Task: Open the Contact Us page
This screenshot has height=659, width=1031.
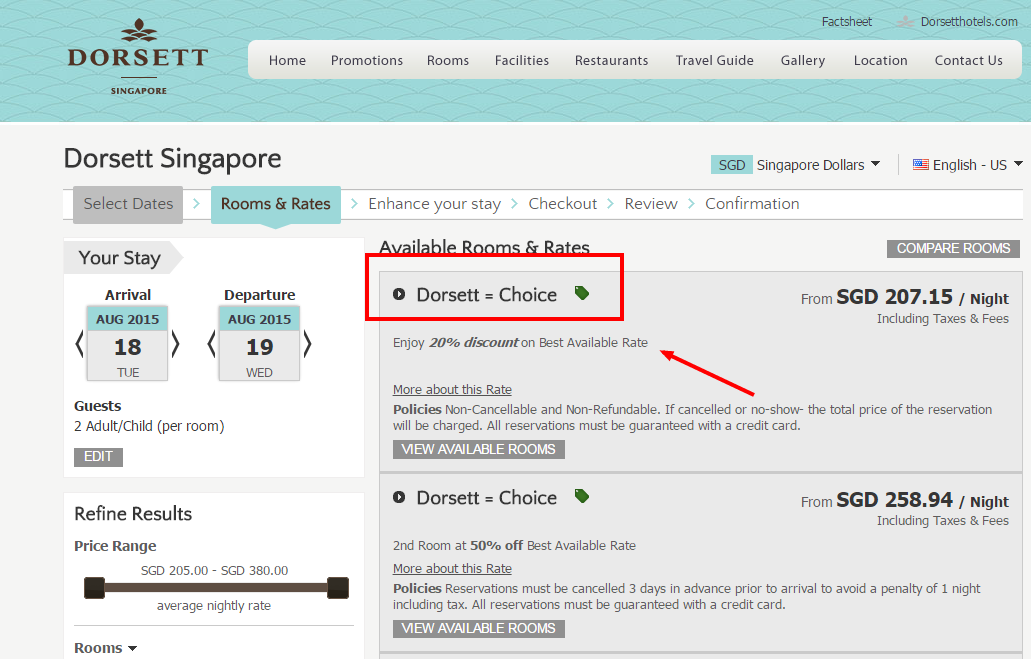Action: click(969, 61)
